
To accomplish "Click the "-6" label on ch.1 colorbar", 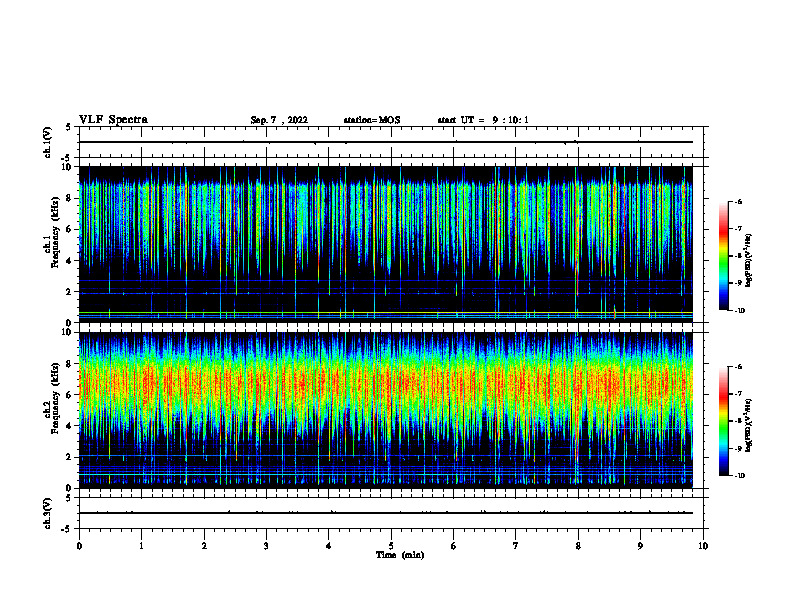I will coord(738,202).
